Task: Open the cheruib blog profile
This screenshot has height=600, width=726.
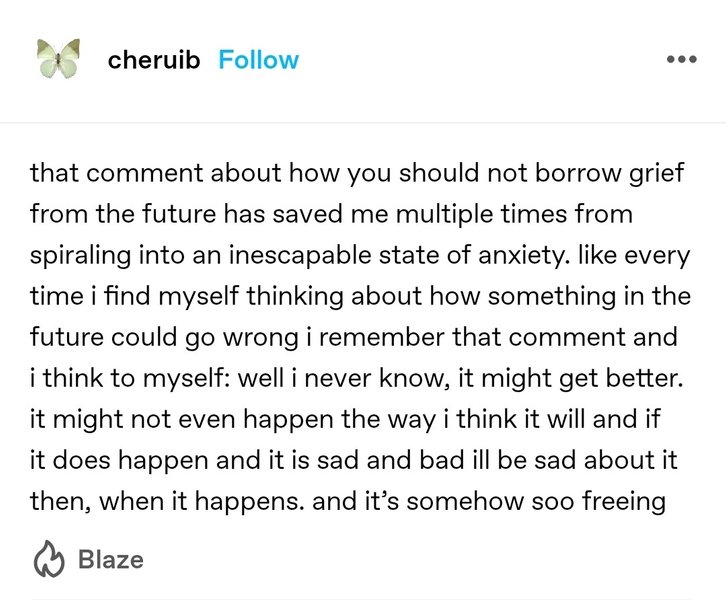Action: point(154,60)
